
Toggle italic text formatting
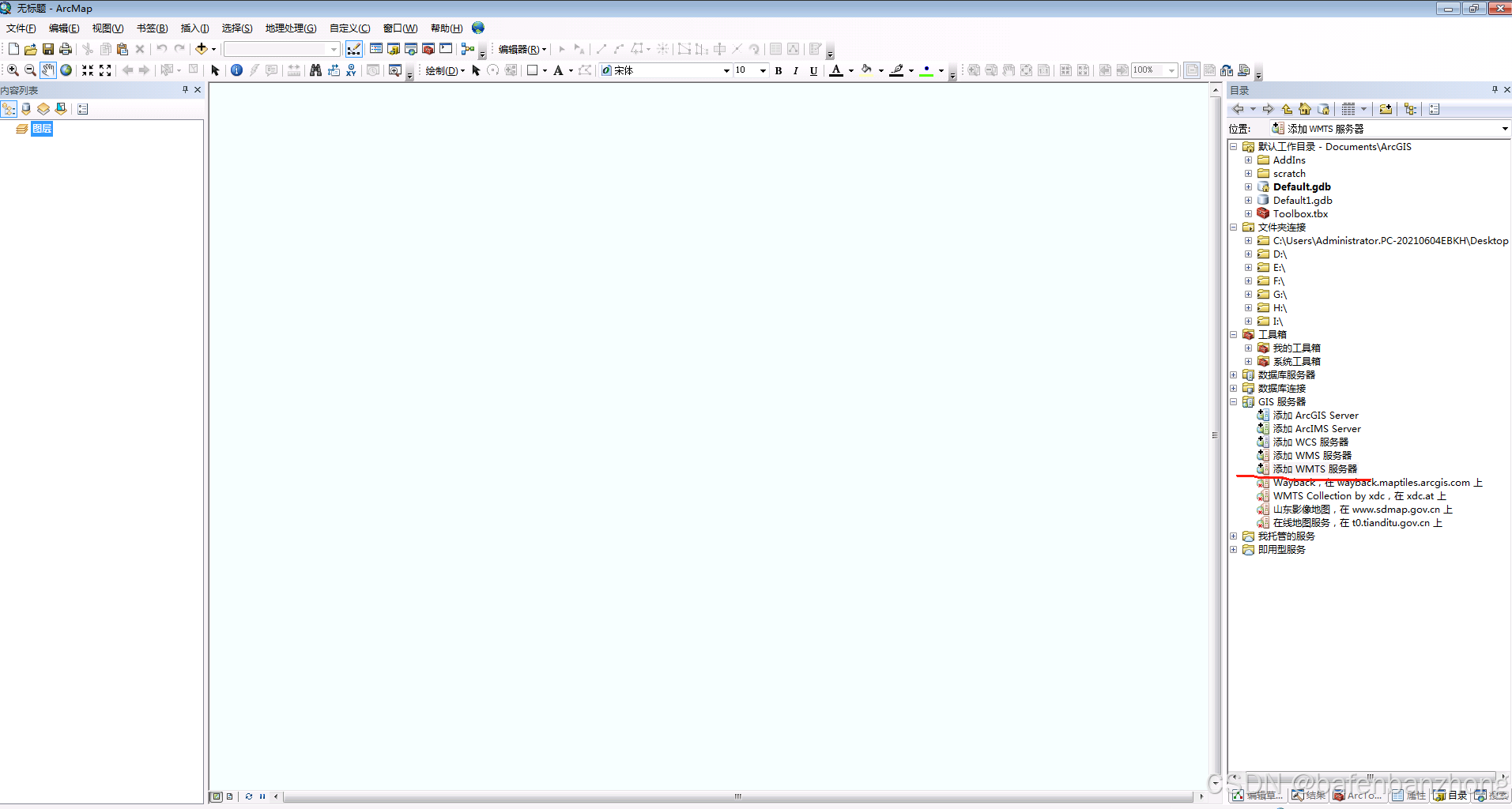pyautogui.click(x=796, y=70)
